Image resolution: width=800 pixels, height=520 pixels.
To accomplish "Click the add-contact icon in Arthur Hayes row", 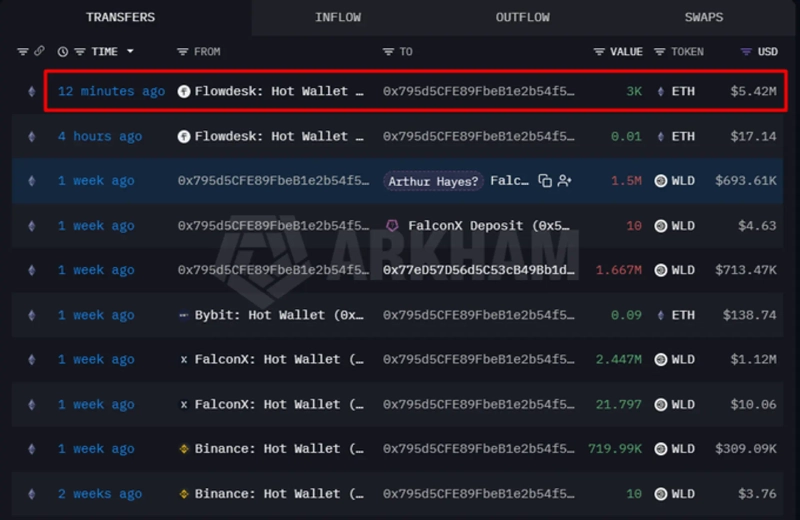I will point(564,181).
